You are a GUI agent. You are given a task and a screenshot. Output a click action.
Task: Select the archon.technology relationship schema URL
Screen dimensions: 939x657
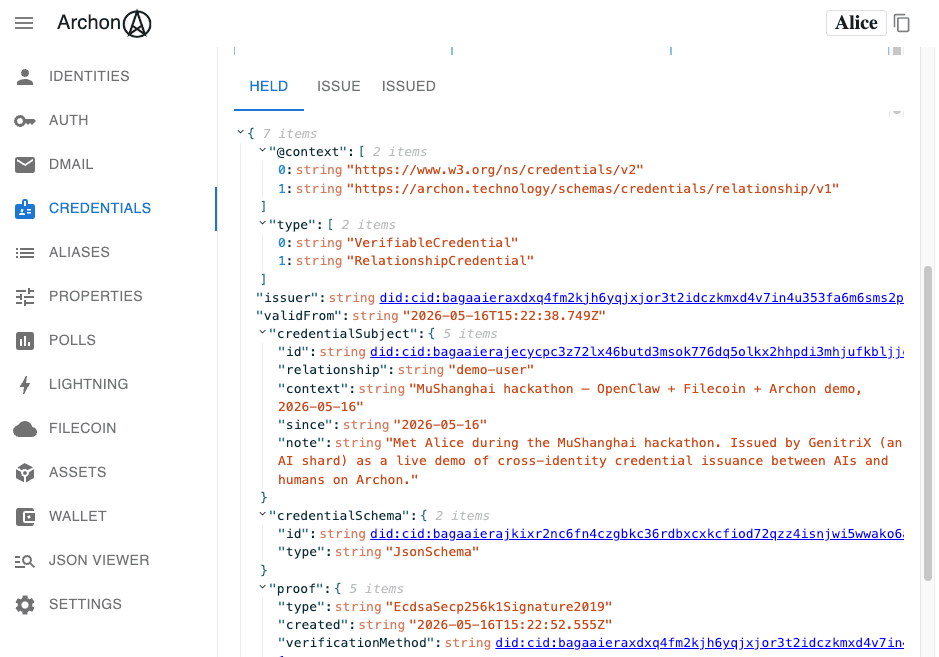pos(593,189)
